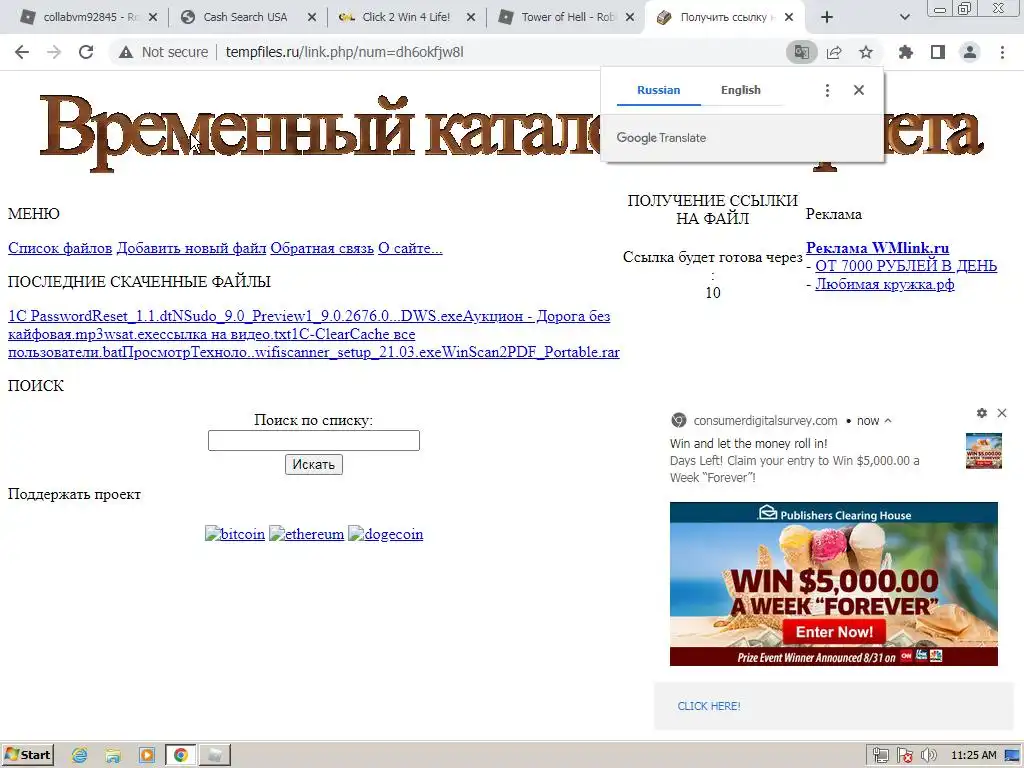1024x768 pixels.
Task: Open the Любимая кружка.рф ad link
Action: [x=884, y=284]
